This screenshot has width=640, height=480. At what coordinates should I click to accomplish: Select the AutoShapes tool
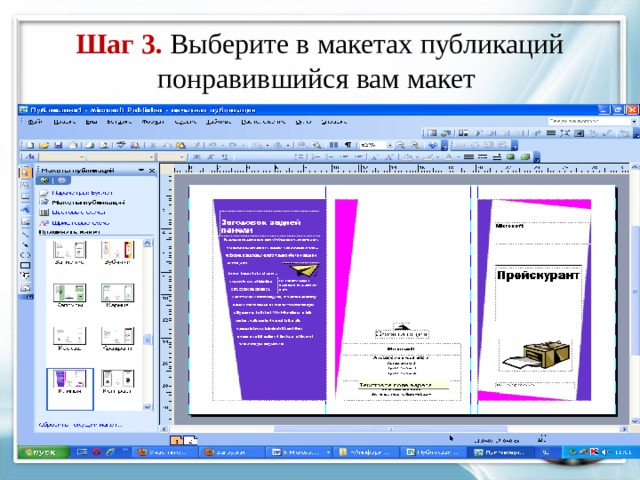click(x=25, y=276)
